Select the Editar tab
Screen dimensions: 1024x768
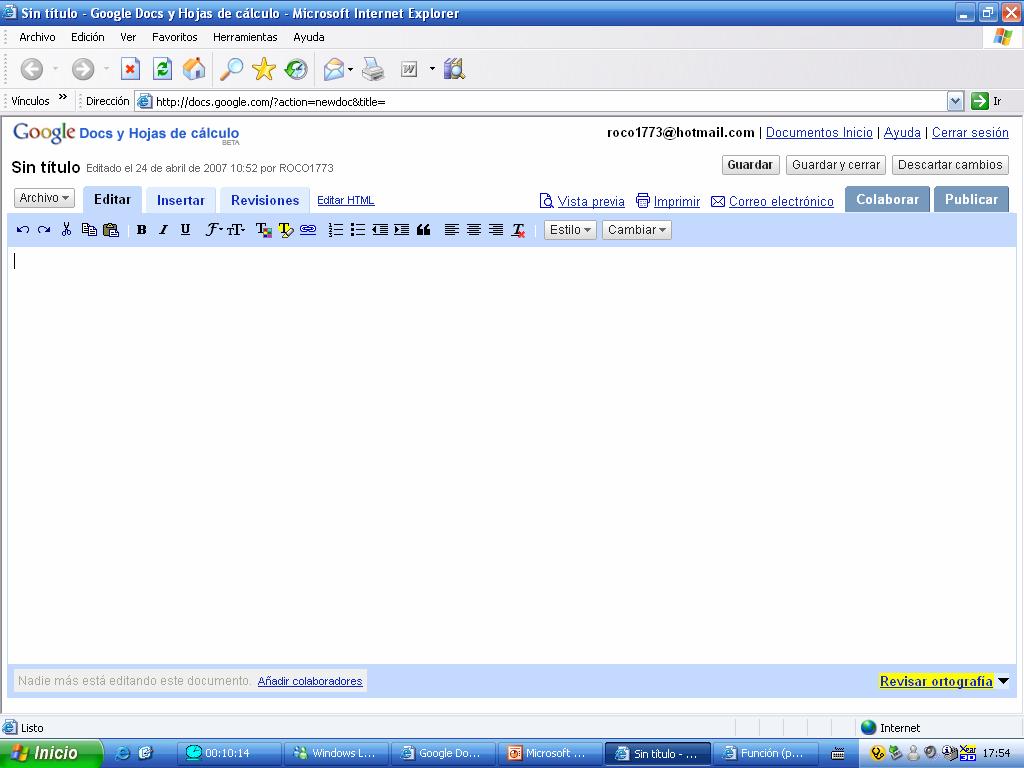pos(112,200)
